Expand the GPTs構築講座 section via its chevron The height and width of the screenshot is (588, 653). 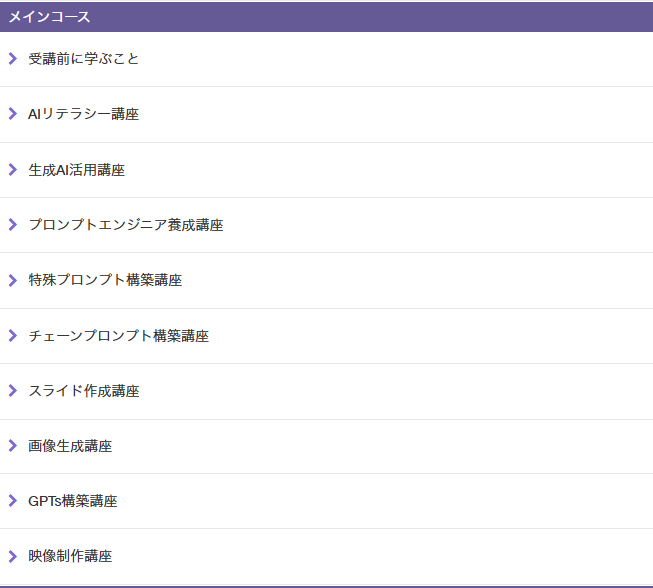click(x=13, y=501)
